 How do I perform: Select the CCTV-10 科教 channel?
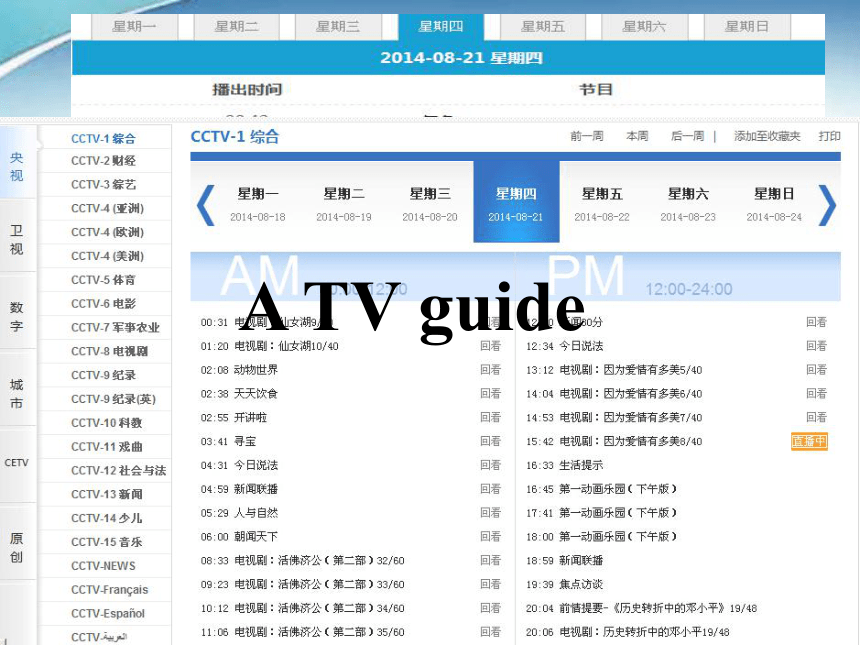[106, 423]
